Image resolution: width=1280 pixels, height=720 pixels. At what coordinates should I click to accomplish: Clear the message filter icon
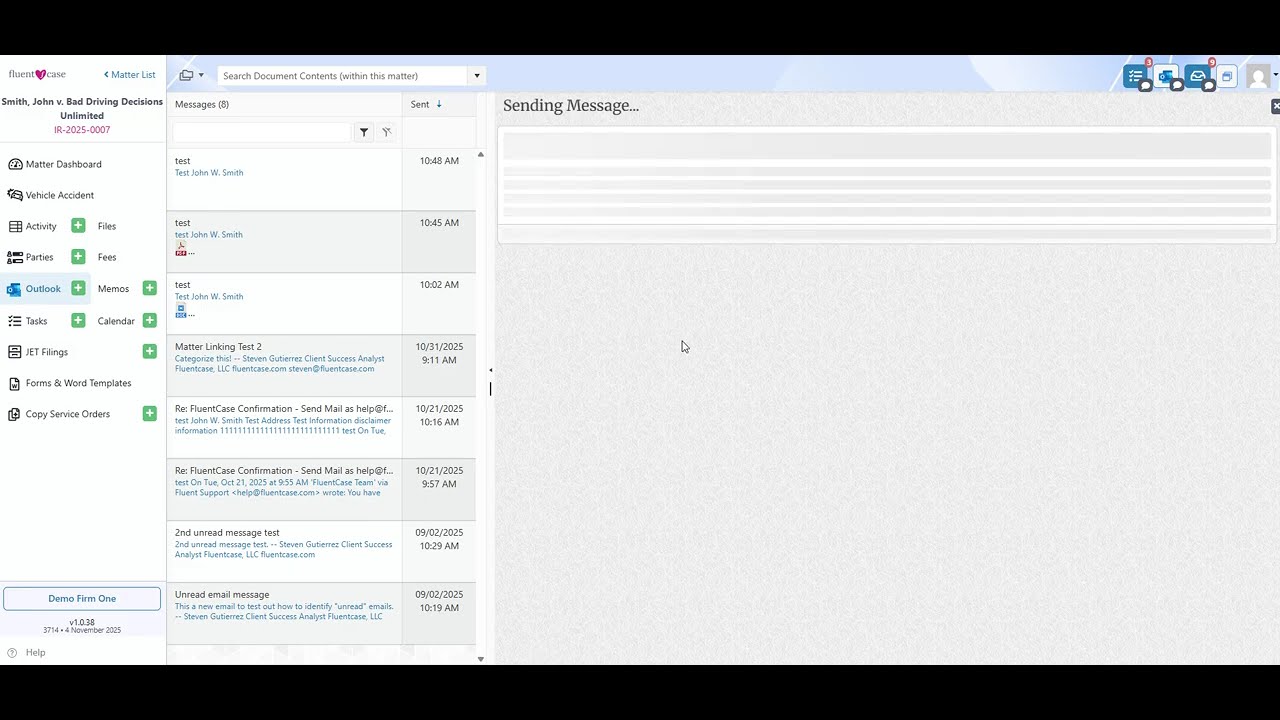click(386, 132)
